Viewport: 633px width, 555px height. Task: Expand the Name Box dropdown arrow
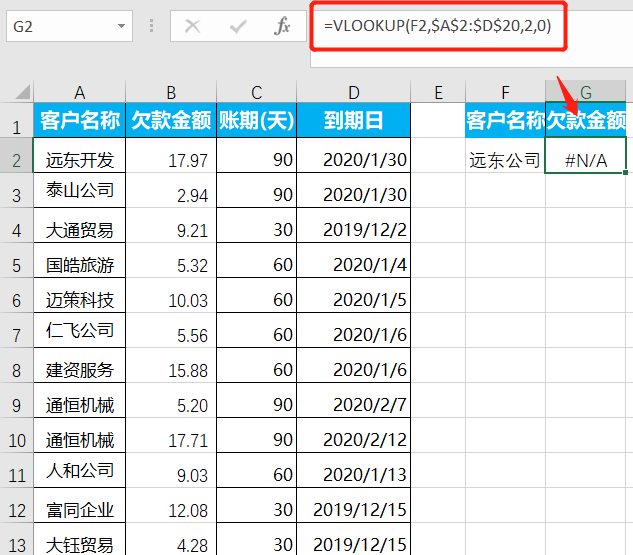[x=121, y=26]
